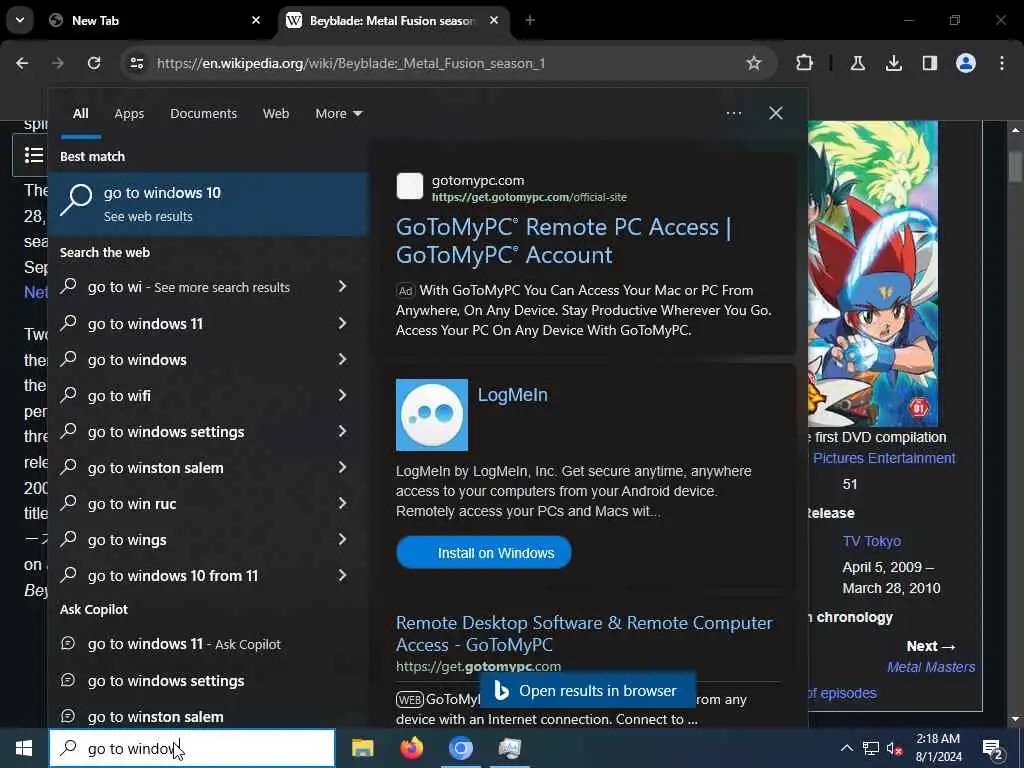The height and width of the screenshot is (768, 1024).
Task: Switch to Web search filter
Action: tap(276, 114)
